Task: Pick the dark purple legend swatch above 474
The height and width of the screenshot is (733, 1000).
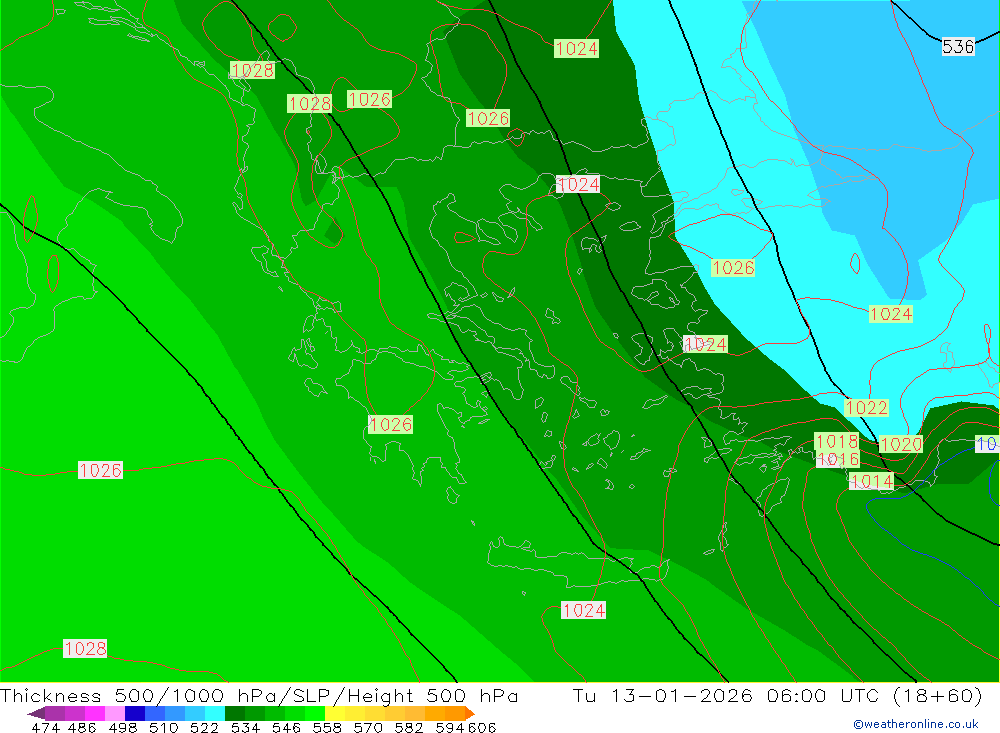Action: 54,713
